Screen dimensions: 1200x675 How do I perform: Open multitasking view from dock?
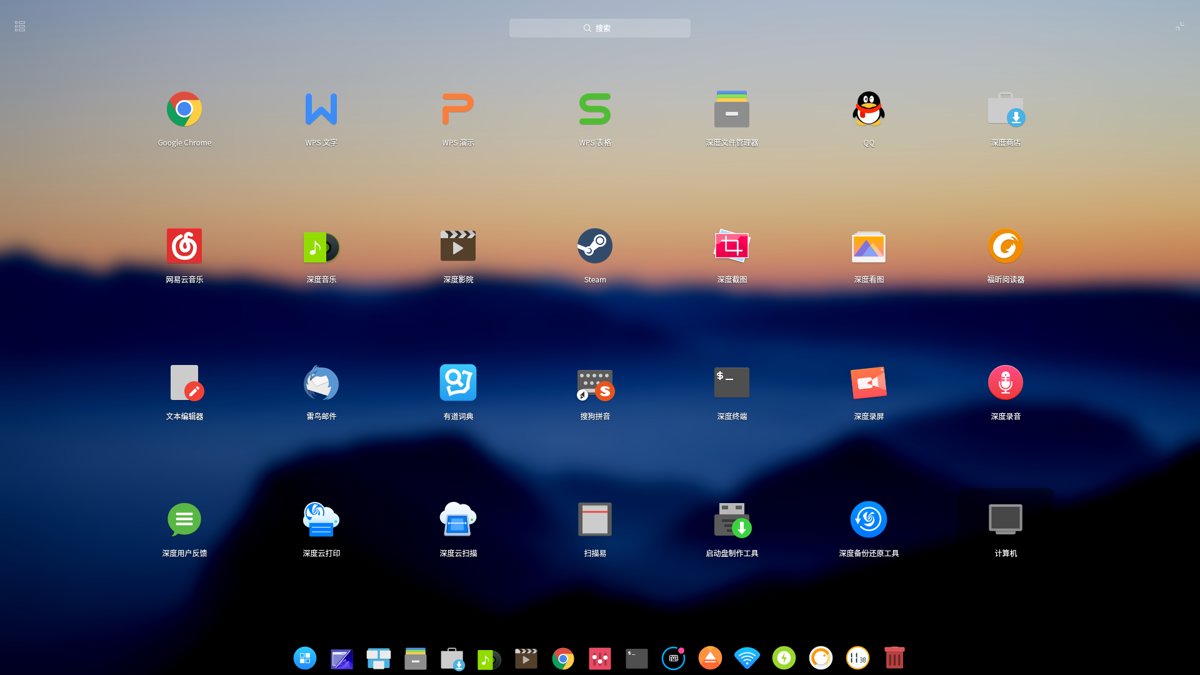[x=378, y=658]
